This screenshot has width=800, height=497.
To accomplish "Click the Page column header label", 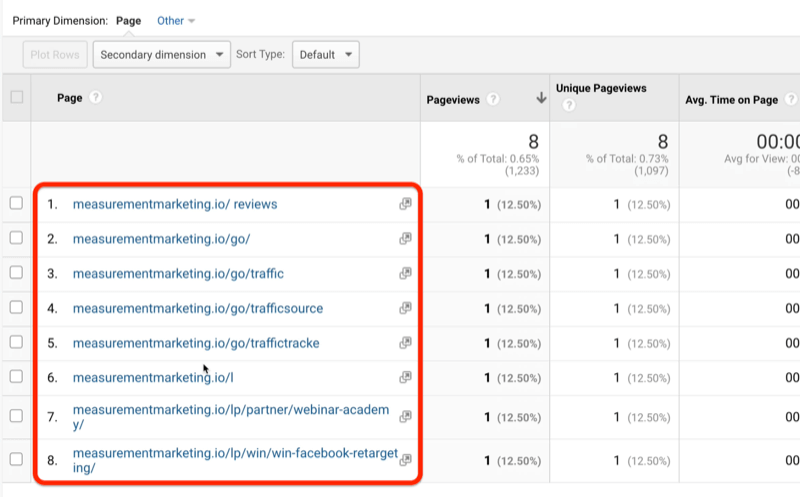I will coord(70,98).
